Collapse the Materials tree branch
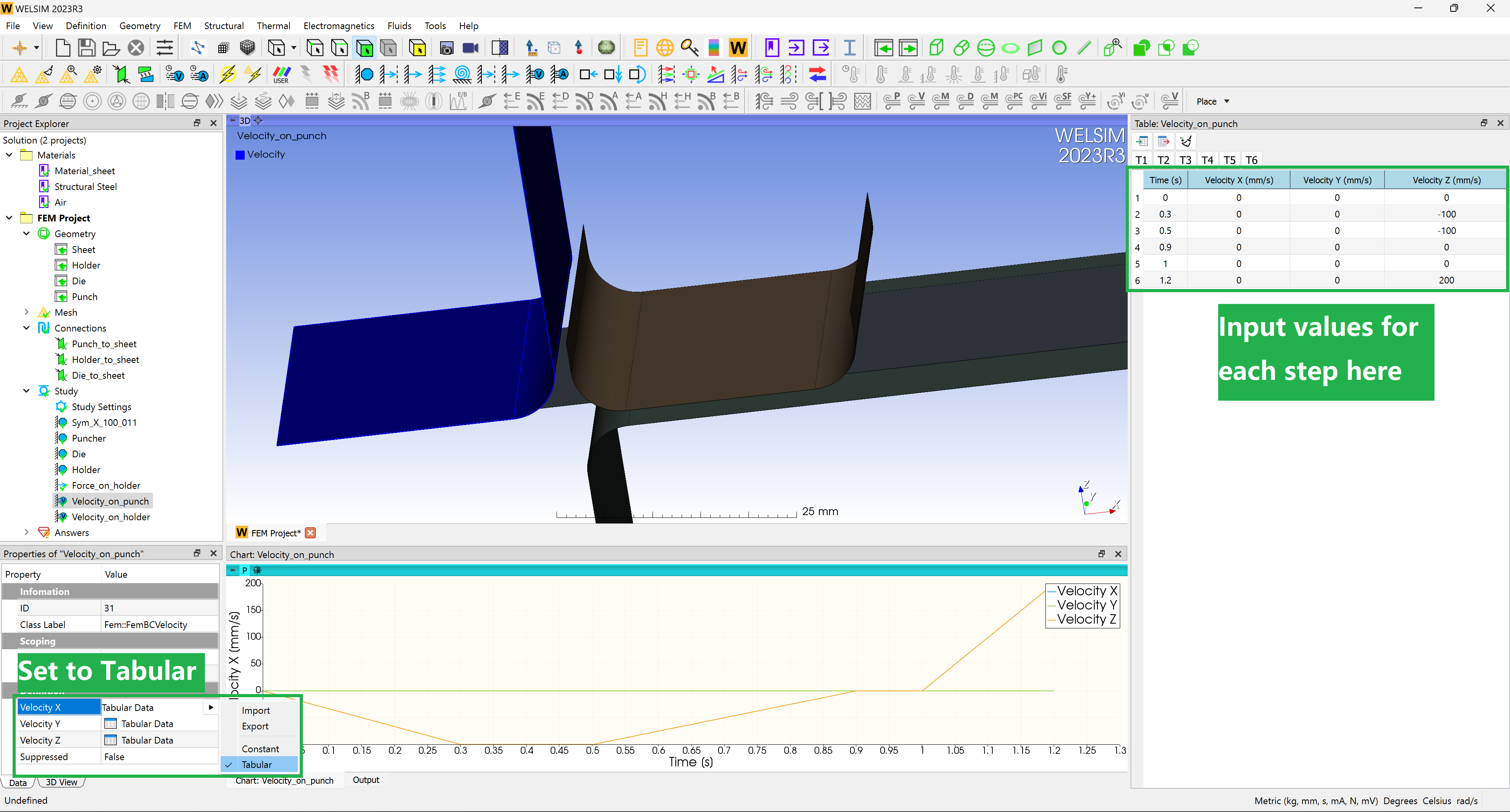The width and height of the screenshot is (1510, 812). coord(9,155)
